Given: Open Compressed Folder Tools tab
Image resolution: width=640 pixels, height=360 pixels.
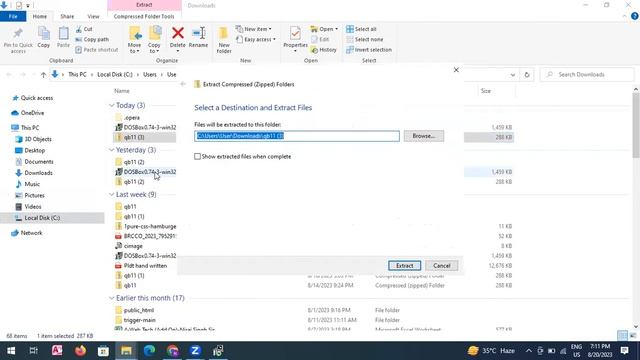Looking at the screenshot, I should (x=144, y=16).
